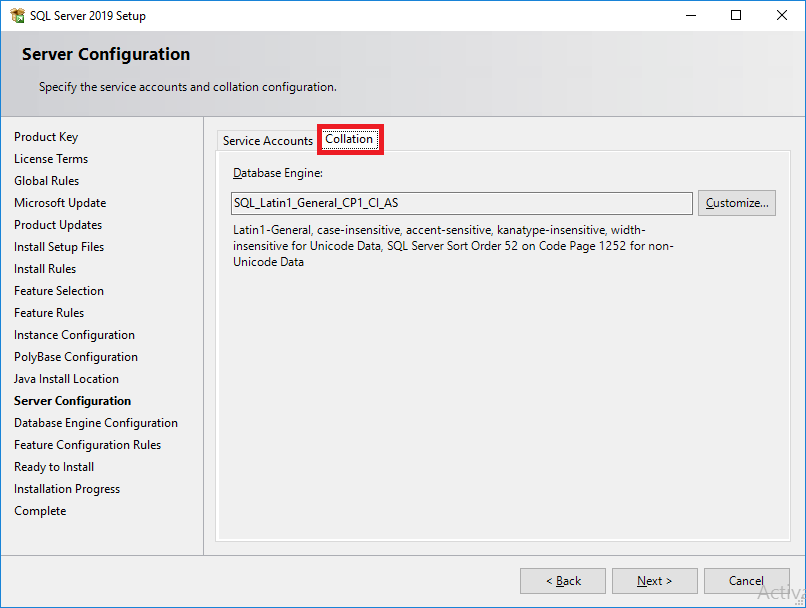Click the Database Engine label
Image resolution: width=806 pixels, height=608 pixels.
click(x=278, y=173)
